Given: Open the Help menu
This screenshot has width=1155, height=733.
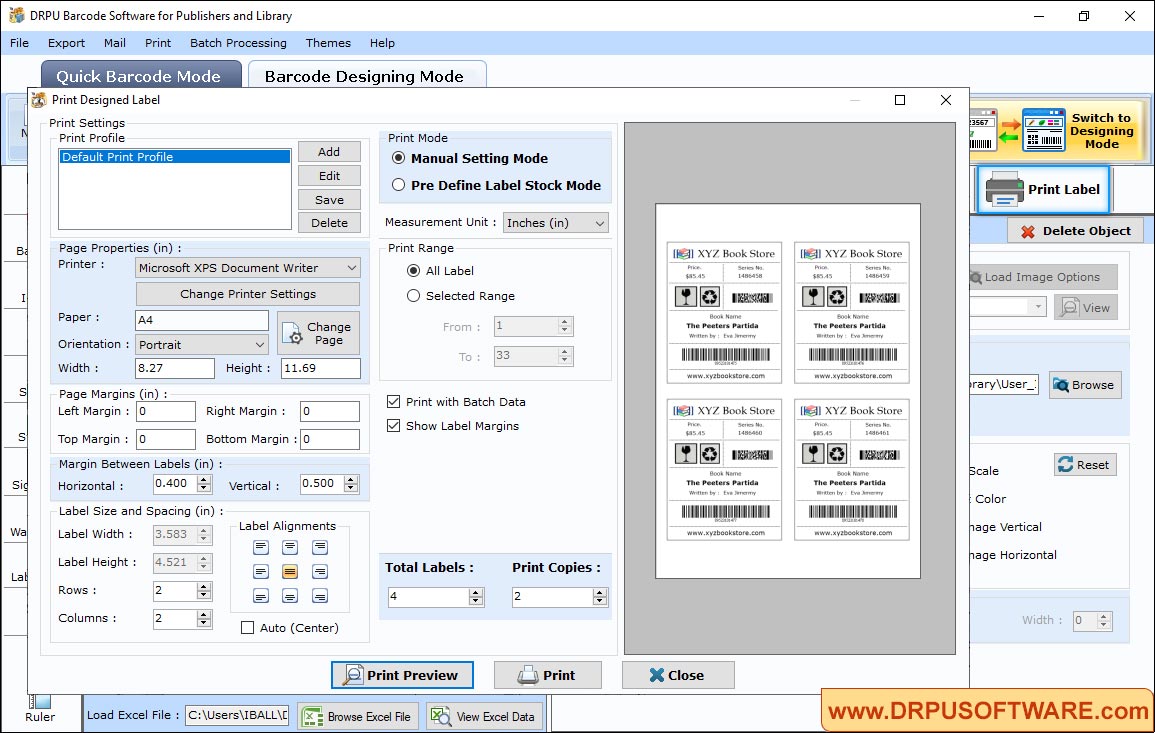Looking at the screenshot, I should point(382,43).
